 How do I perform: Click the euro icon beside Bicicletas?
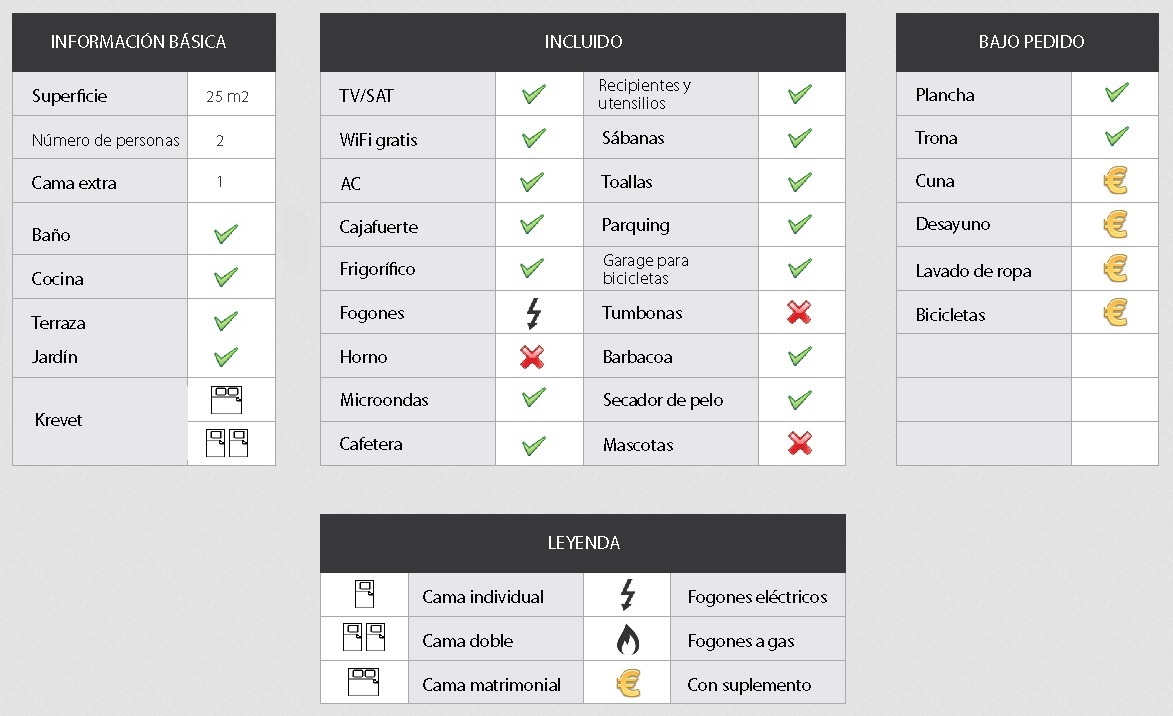tap(1115, 313)
